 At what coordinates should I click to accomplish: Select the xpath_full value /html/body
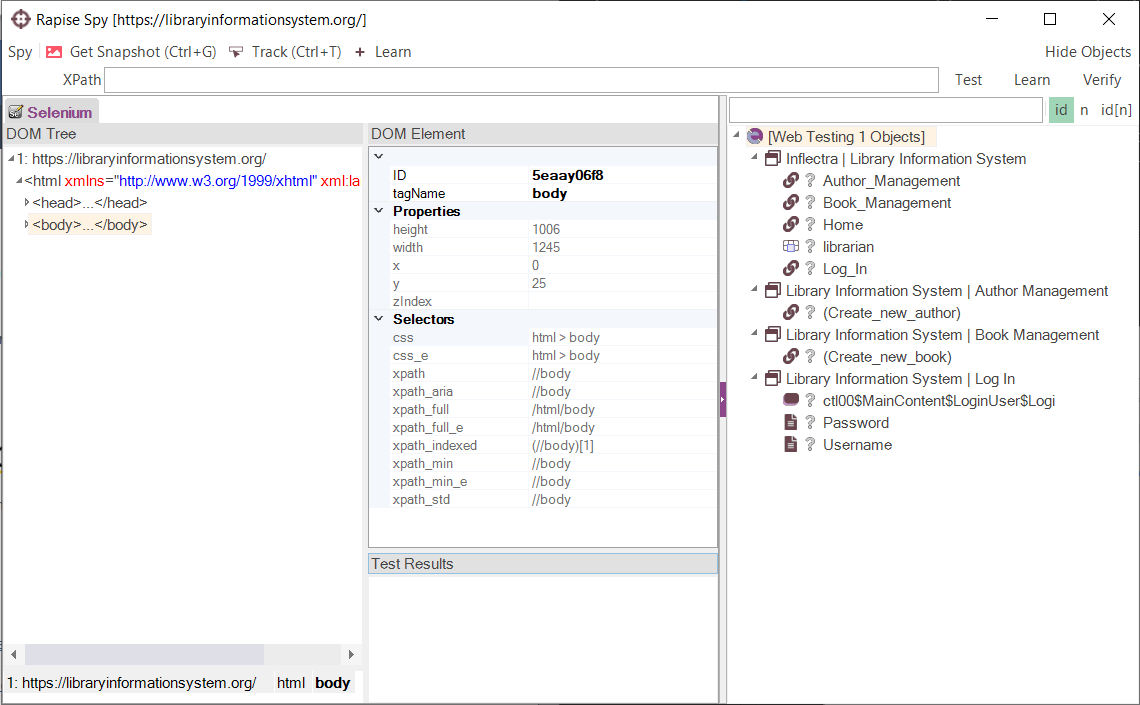(x=563, y=409)
